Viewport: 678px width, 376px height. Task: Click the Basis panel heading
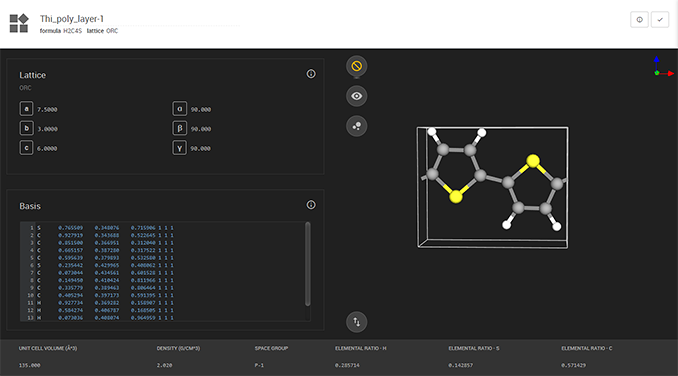(30, 206)
